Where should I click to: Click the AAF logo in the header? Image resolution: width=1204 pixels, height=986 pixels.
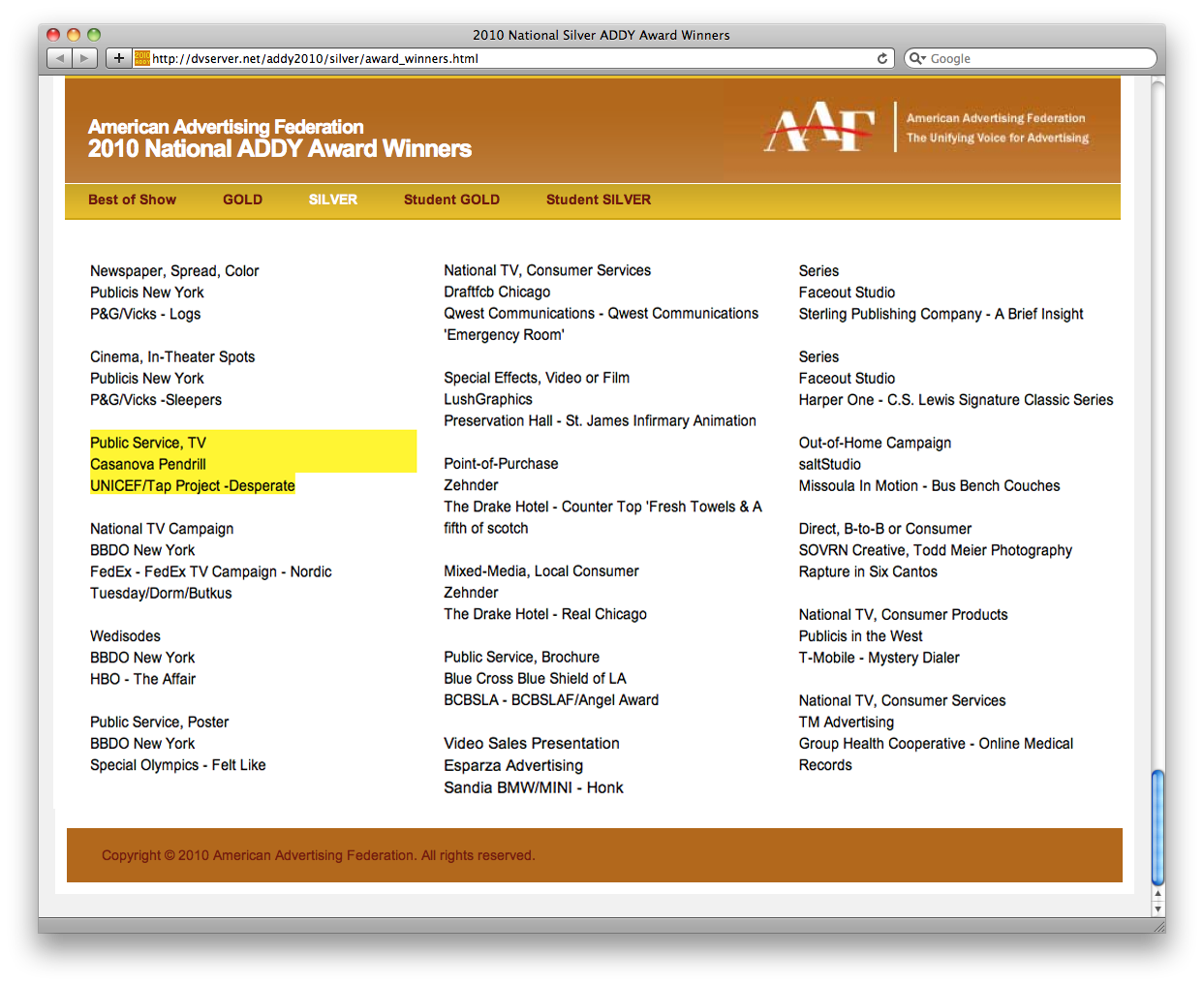[x=819, y=128]
